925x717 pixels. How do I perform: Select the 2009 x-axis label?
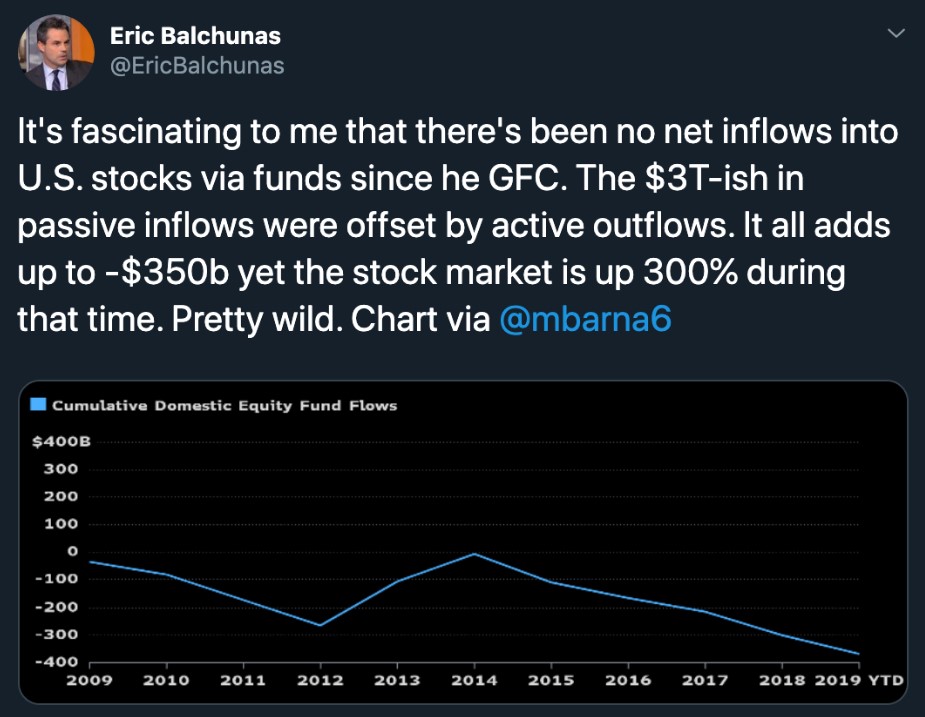(90, 680)
